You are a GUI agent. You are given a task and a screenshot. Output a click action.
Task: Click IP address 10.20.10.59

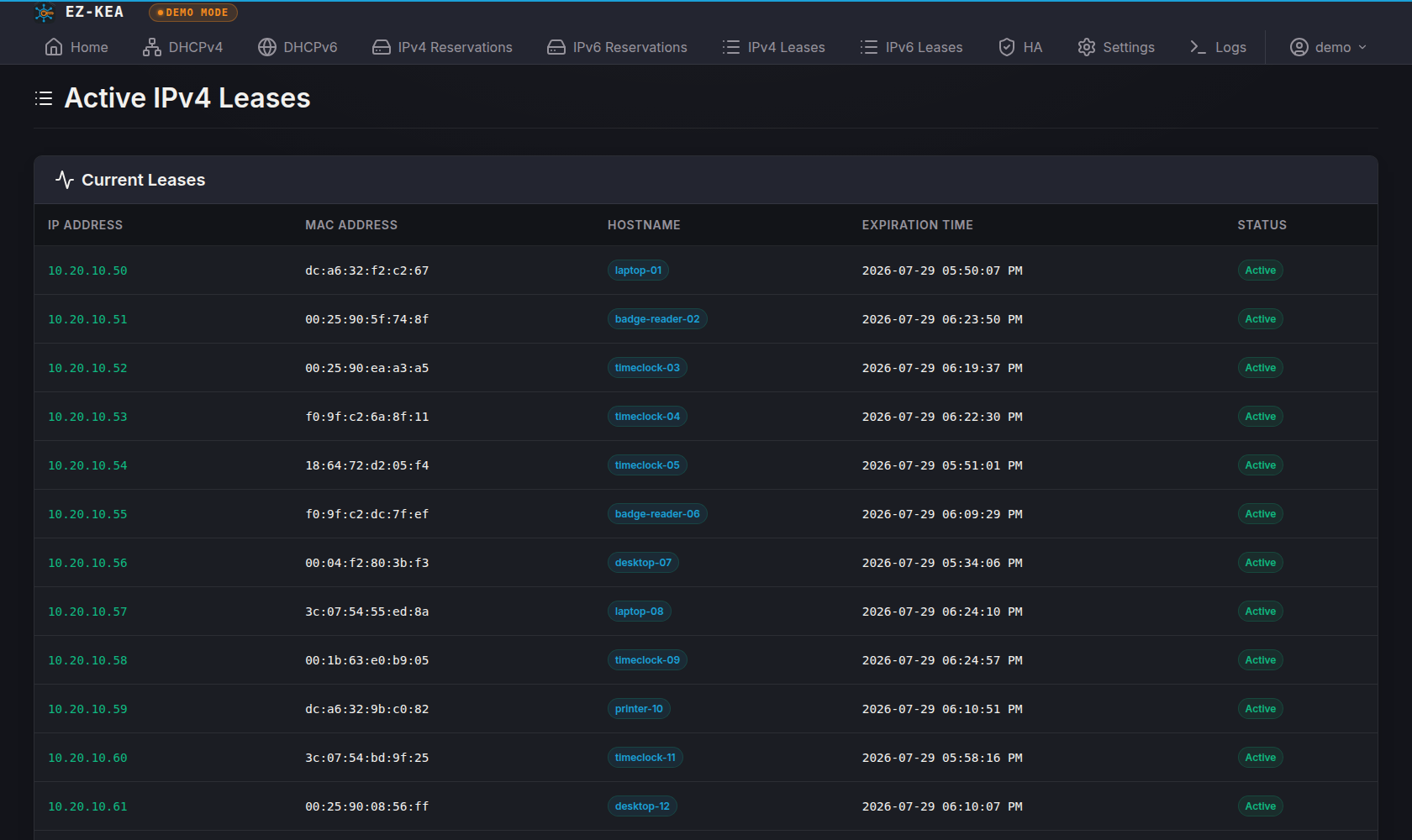tap(87, 709)
